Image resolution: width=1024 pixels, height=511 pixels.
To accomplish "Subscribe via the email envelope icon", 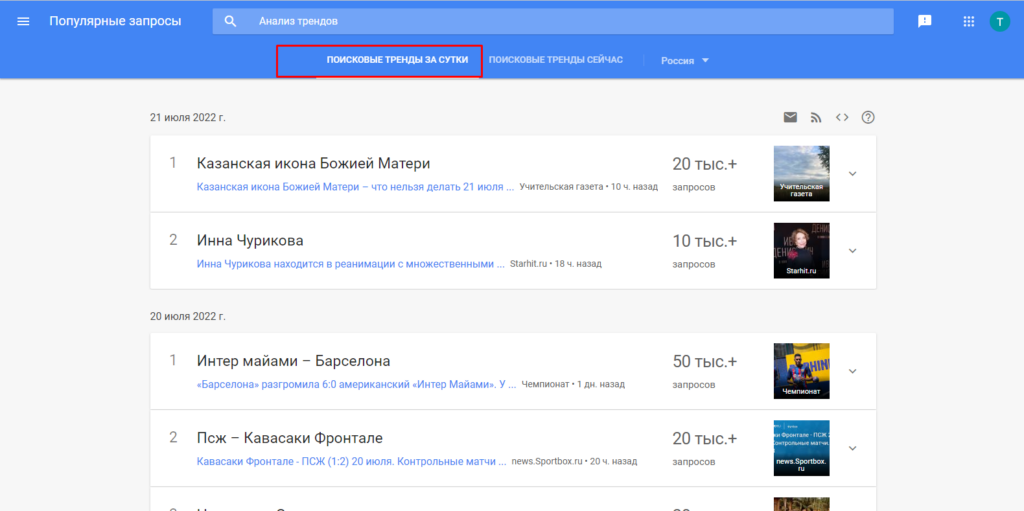I will (790, 117).
